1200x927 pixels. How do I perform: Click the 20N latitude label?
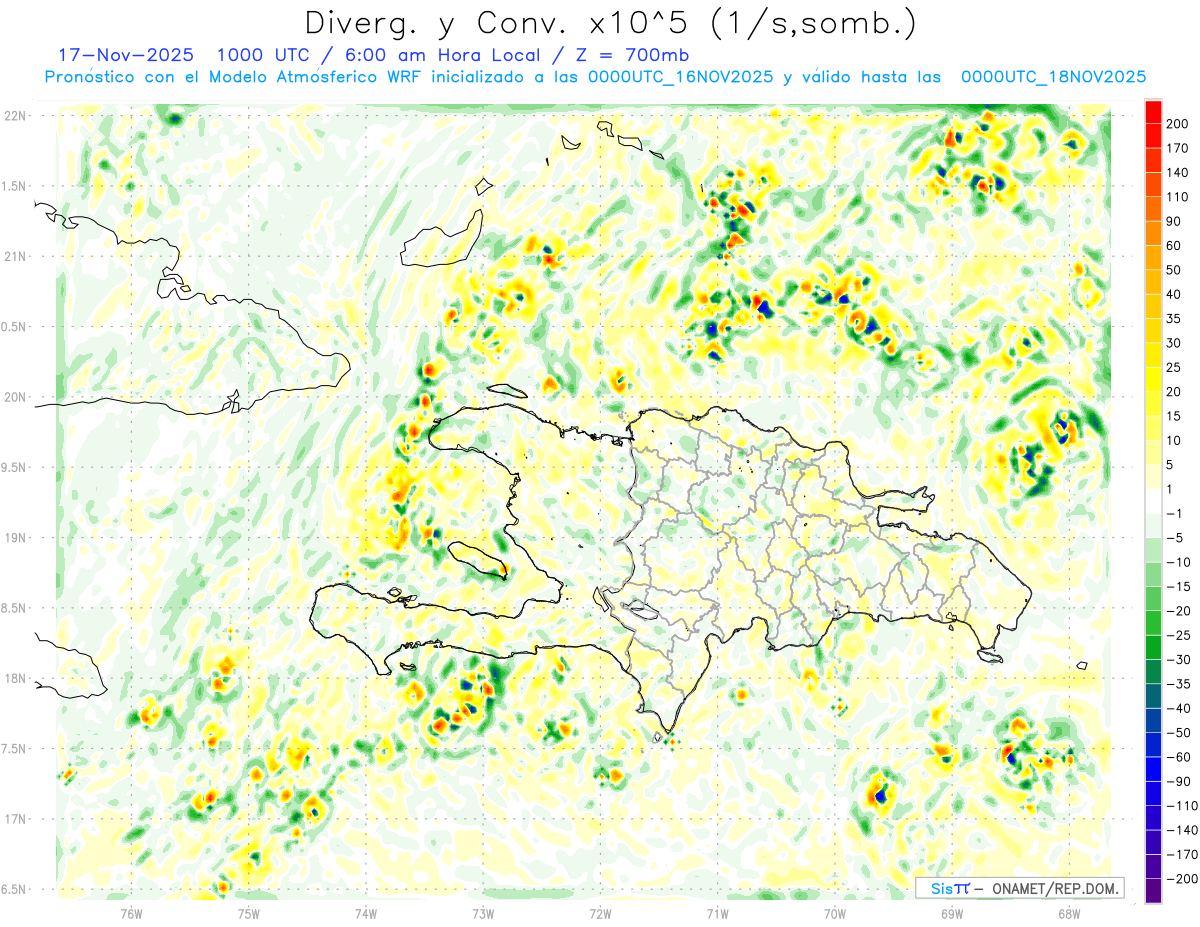pyautogui.click(x=16, y=397)
